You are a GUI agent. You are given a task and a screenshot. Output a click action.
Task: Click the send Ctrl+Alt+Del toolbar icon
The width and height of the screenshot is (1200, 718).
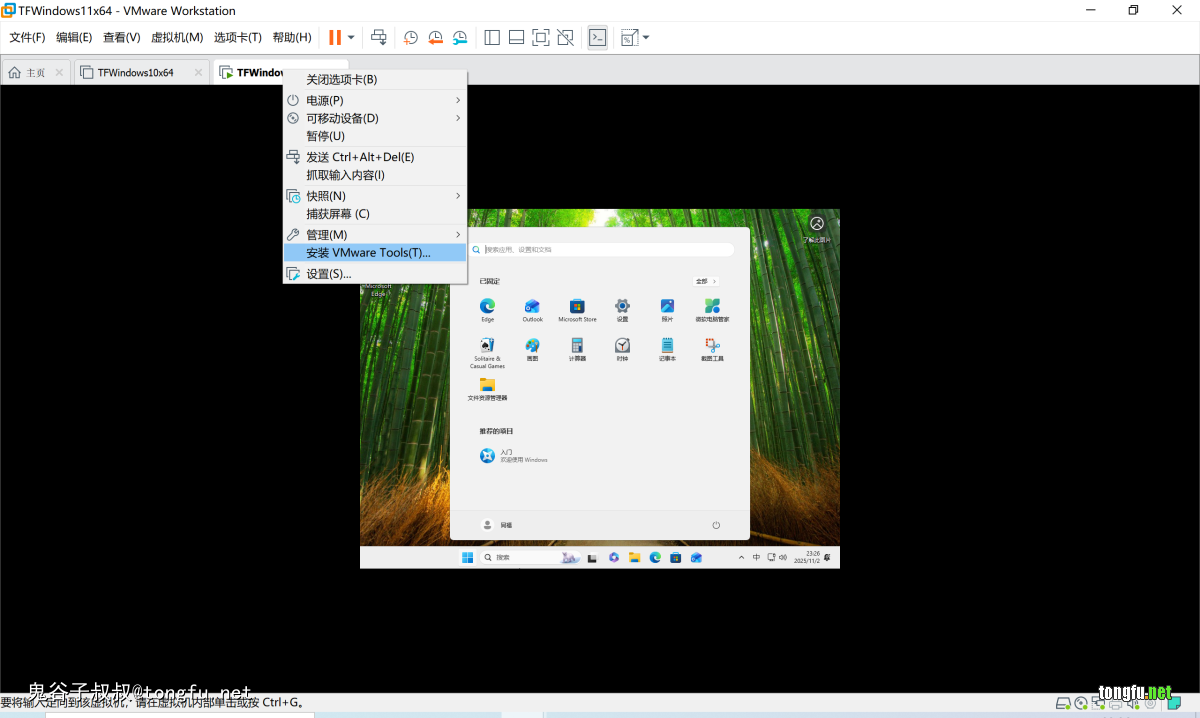[379, 38]
